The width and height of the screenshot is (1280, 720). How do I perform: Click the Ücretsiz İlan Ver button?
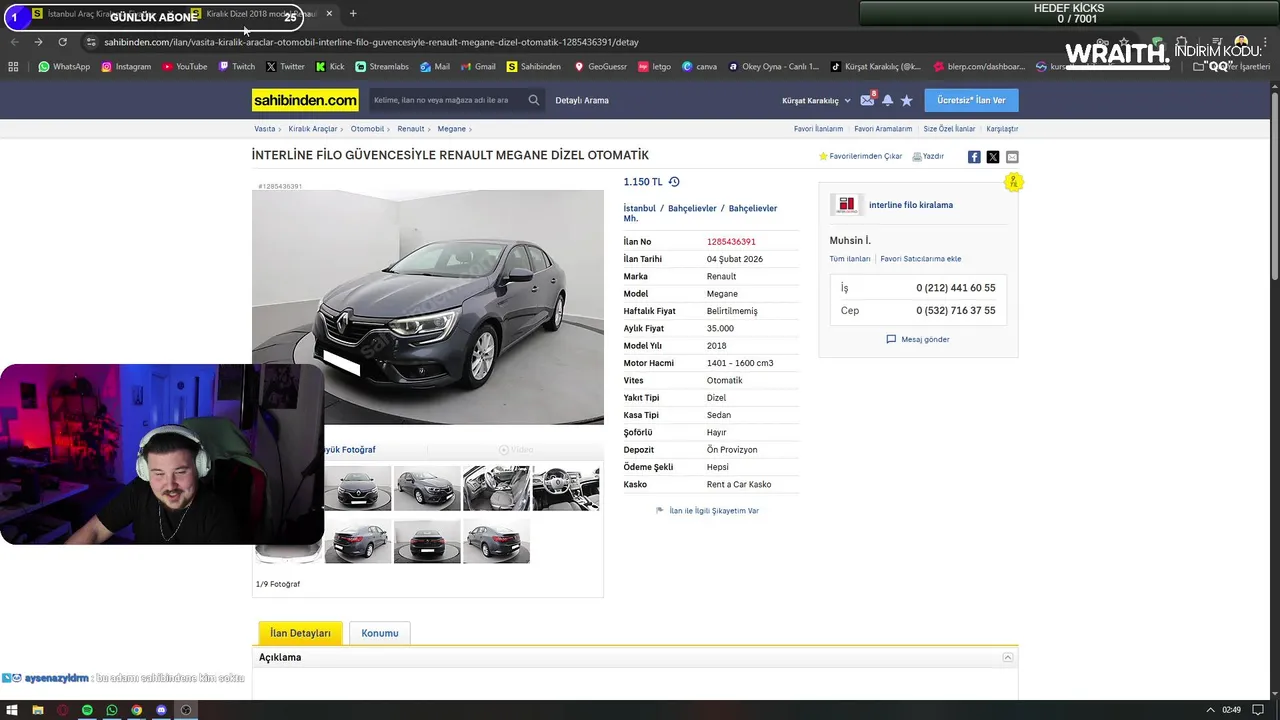click(x=971, y=100)
